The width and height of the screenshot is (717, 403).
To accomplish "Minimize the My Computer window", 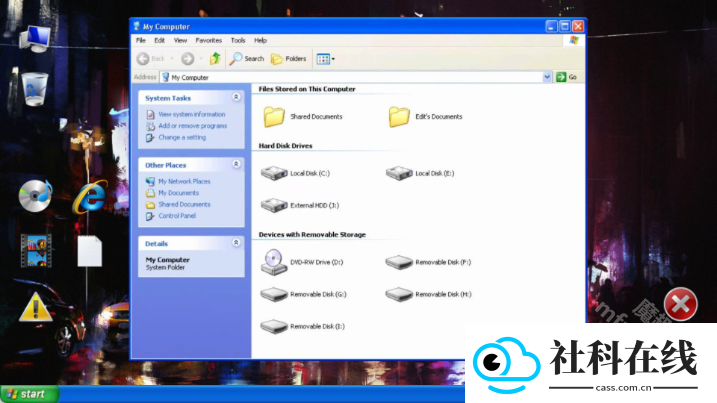I will point(551,27).
